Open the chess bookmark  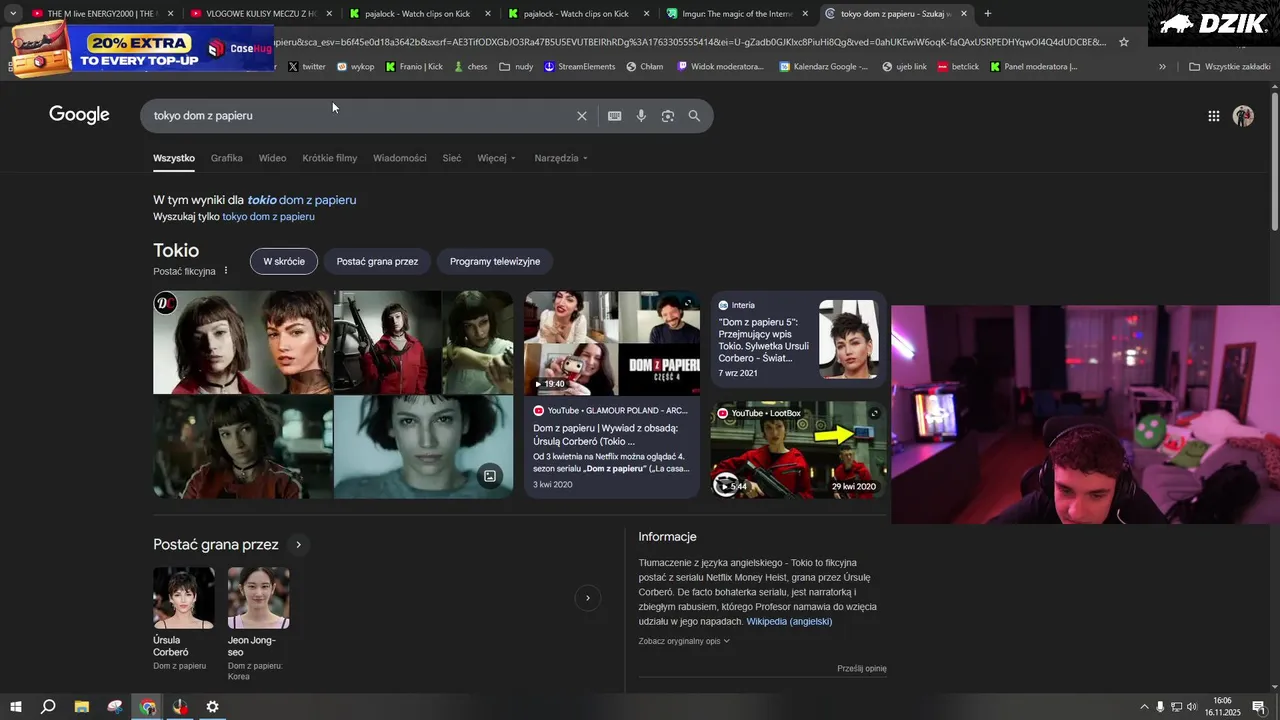470,67
